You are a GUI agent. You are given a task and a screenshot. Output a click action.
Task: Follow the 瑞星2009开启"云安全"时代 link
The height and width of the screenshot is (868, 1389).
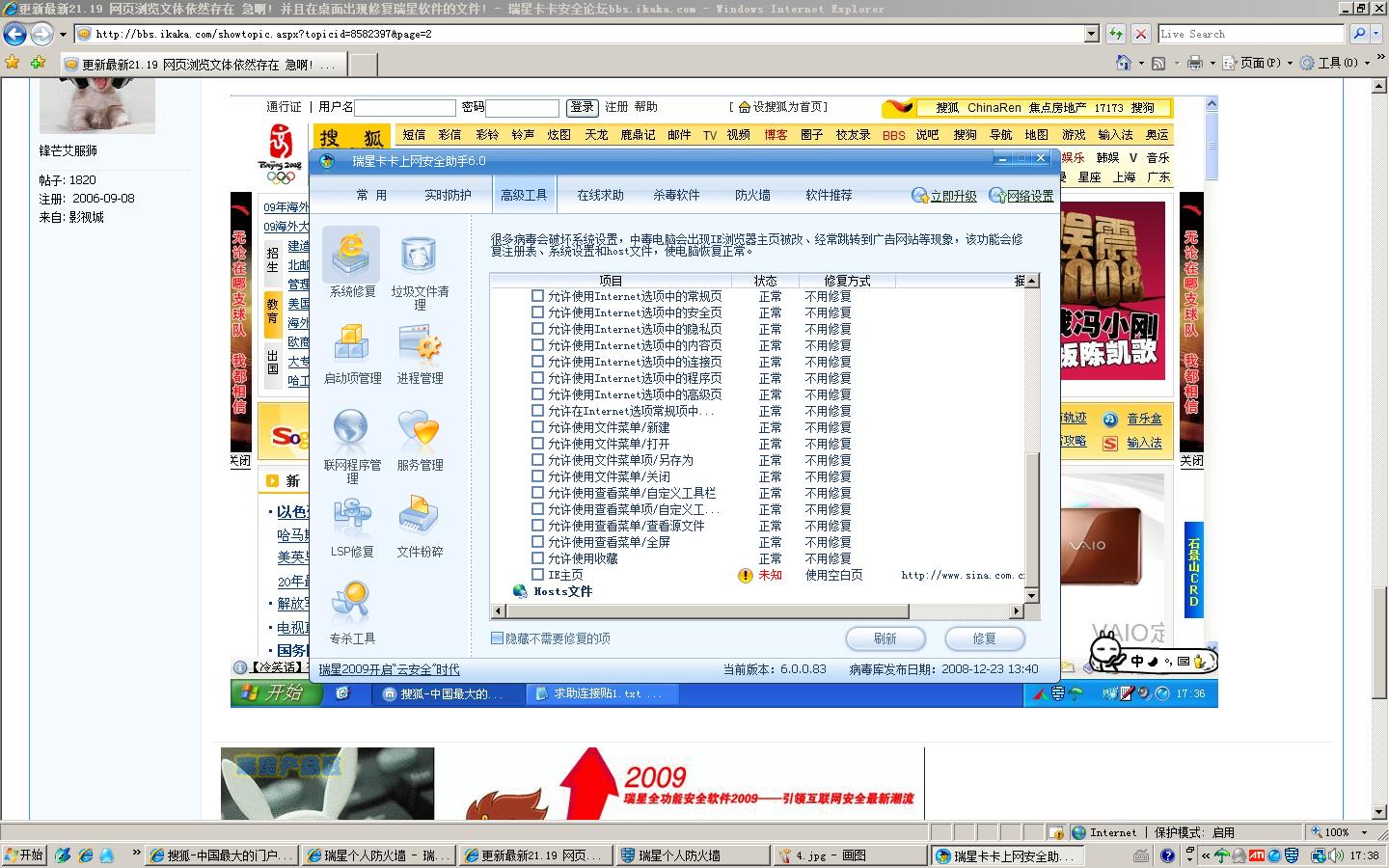pos(389,669)
